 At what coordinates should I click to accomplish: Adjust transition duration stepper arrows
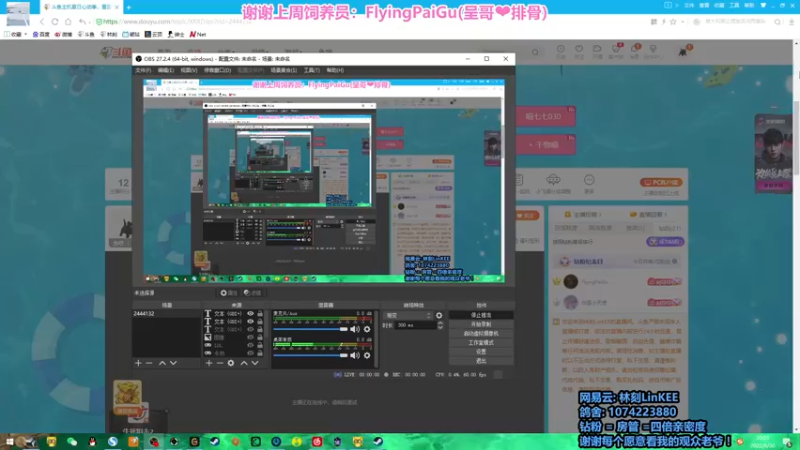(440, 325)
